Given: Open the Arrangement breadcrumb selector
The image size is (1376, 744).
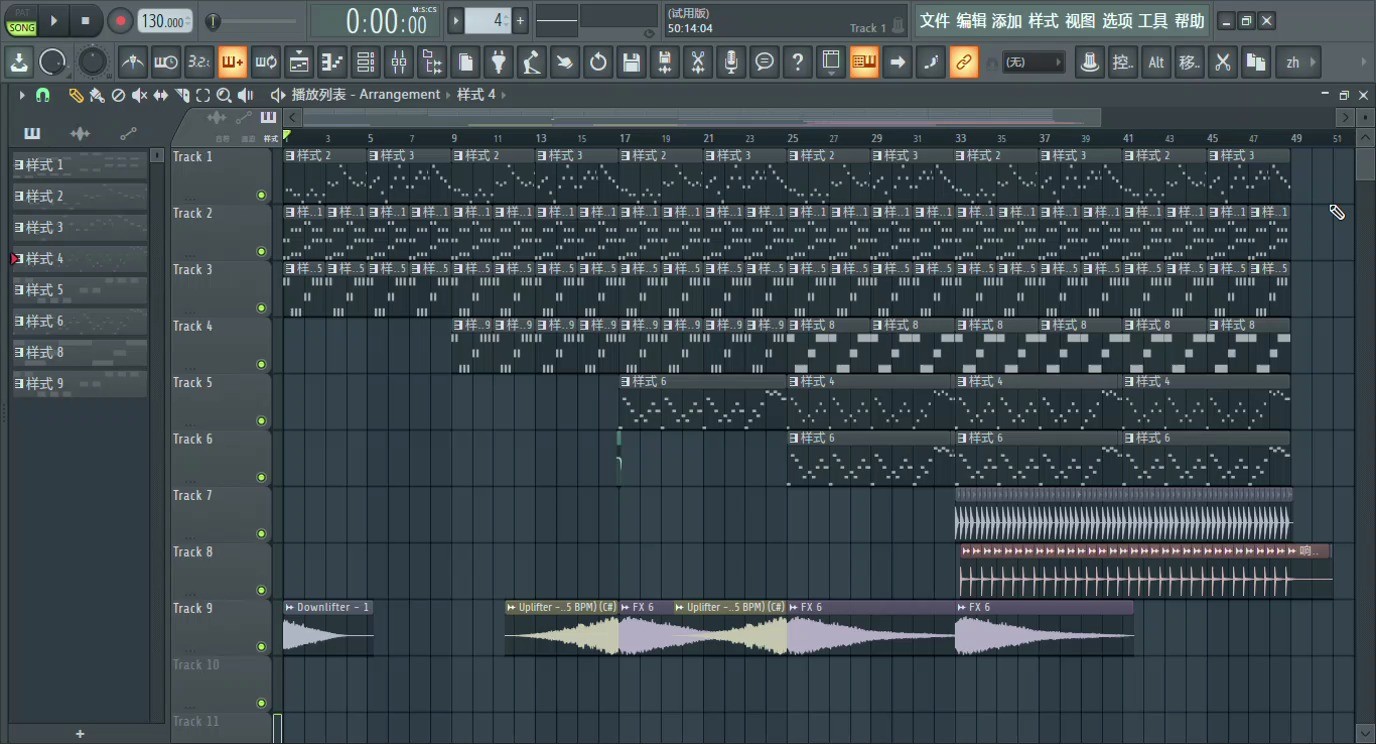Looking at the screenshot, I should point(400,94).
